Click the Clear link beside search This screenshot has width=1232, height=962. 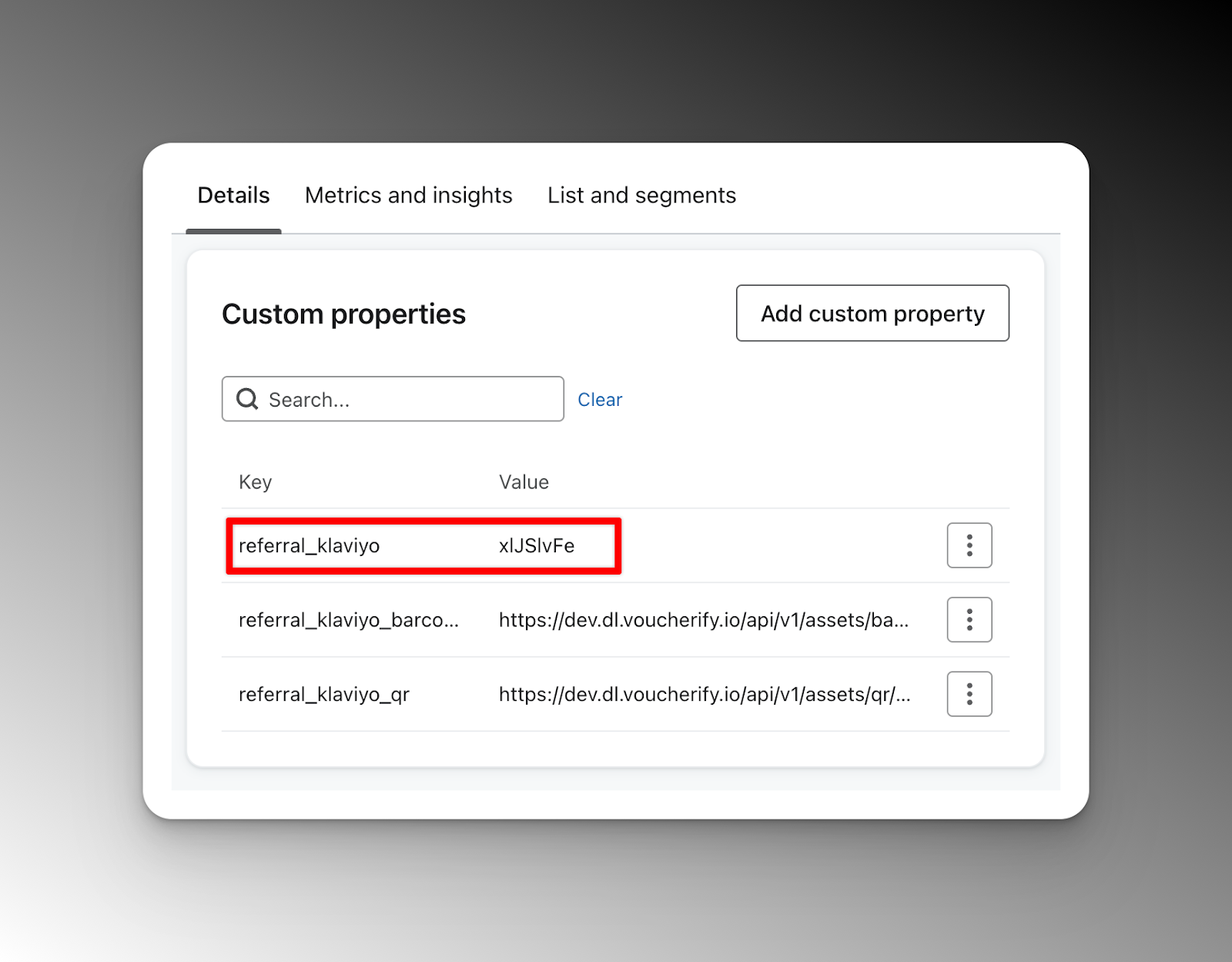click(600, 400)
